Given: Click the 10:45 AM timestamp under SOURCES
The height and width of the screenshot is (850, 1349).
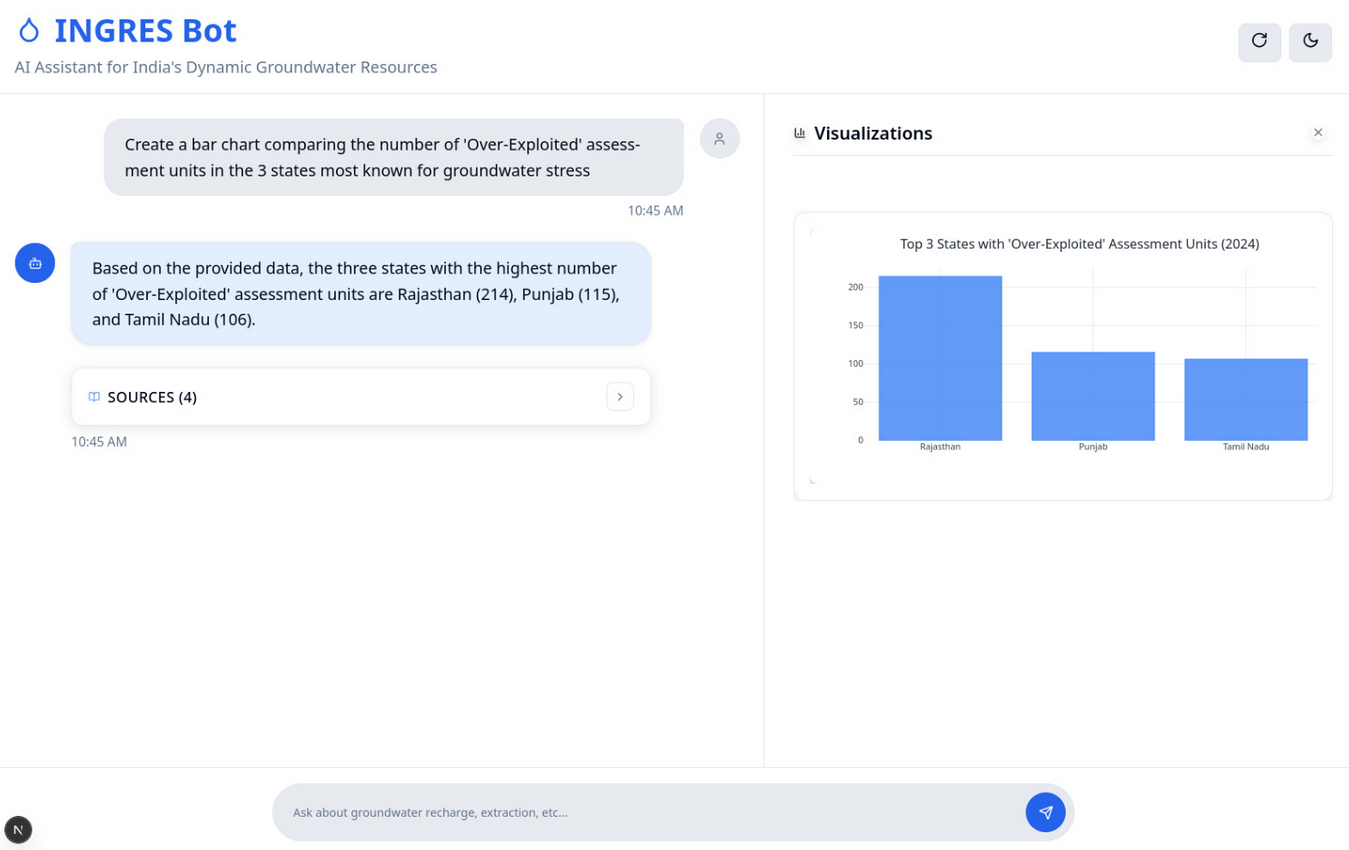Looking at the screenshot, I should click(99, 441).
